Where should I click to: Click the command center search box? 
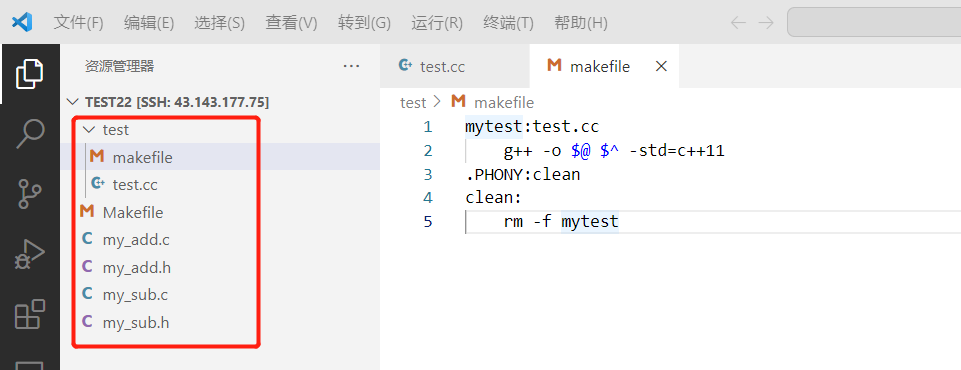pos(874,23)
